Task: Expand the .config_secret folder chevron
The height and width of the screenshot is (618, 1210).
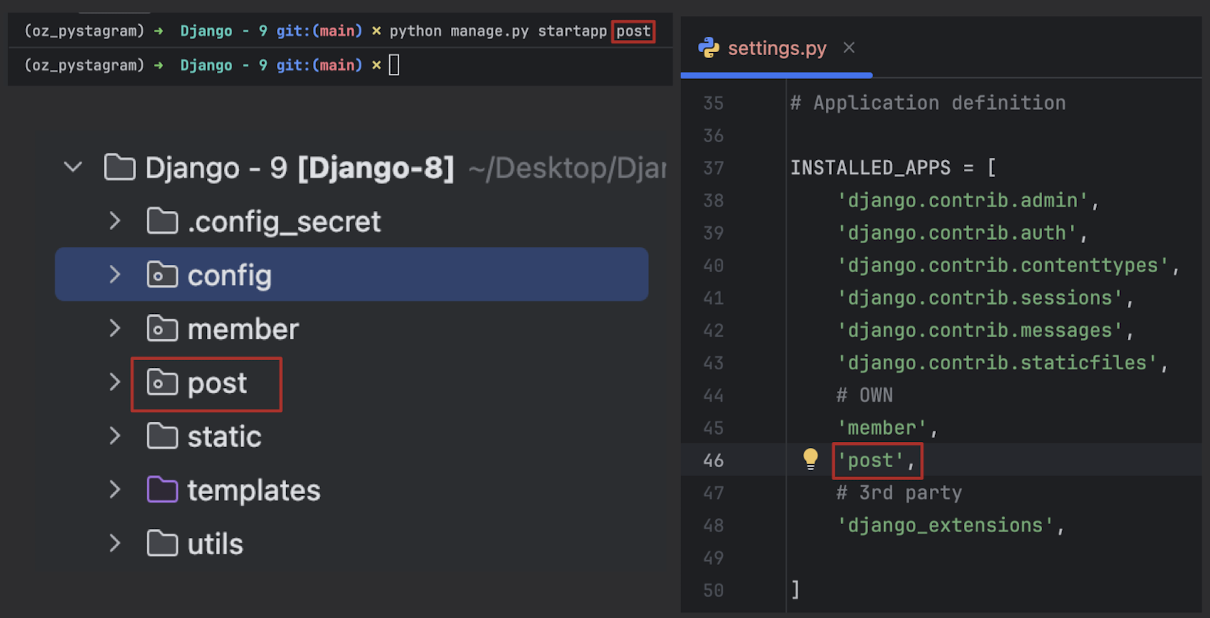Action: pos(115,221)
